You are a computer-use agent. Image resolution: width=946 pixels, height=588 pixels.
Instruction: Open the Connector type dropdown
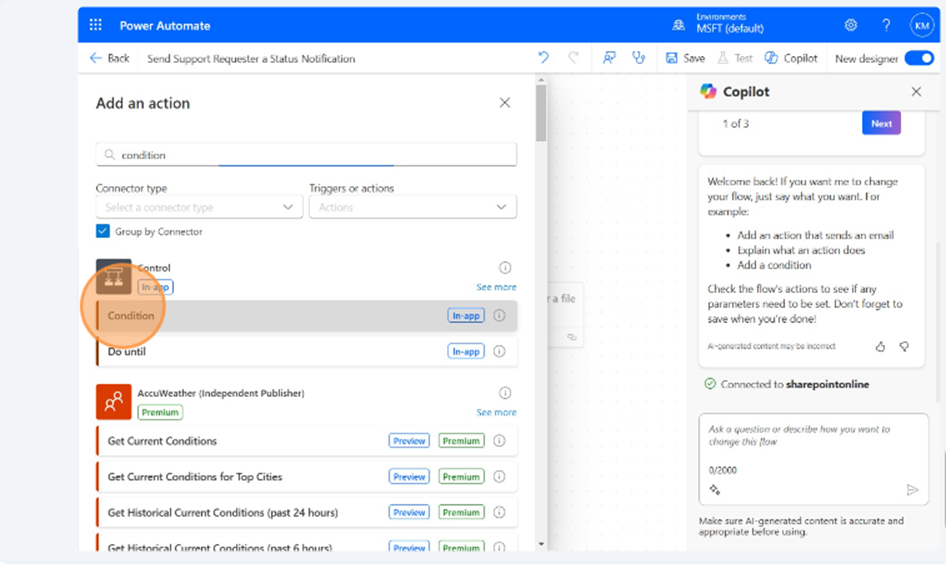(x=200, y=207)
